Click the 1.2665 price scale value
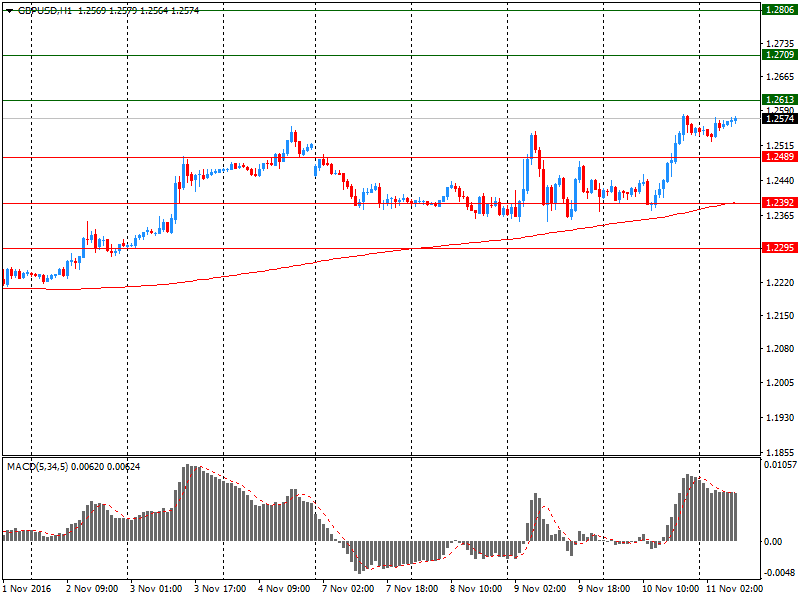 (x=780, y=77)
